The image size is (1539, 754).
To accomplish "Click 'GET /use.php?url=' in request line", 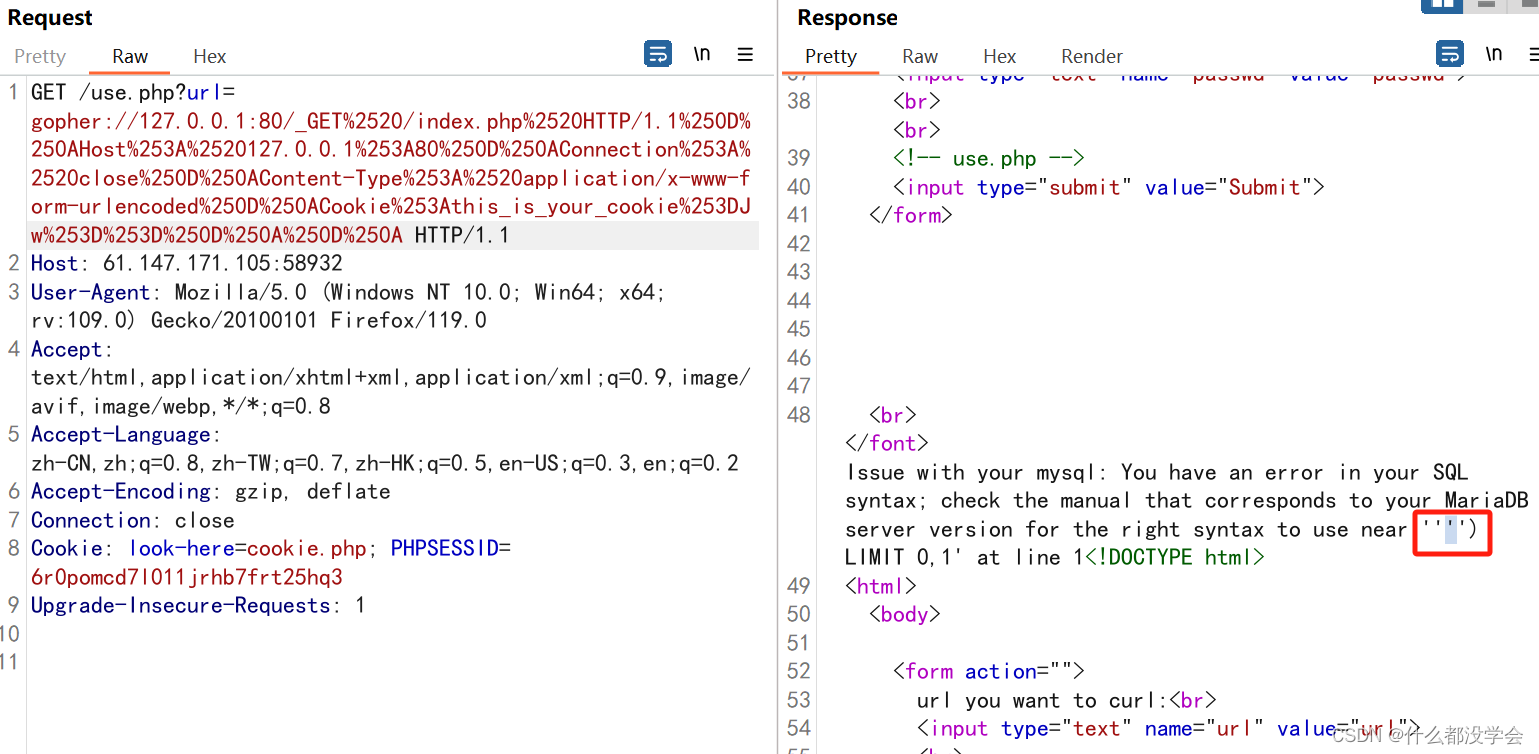I will click(133, 92).
